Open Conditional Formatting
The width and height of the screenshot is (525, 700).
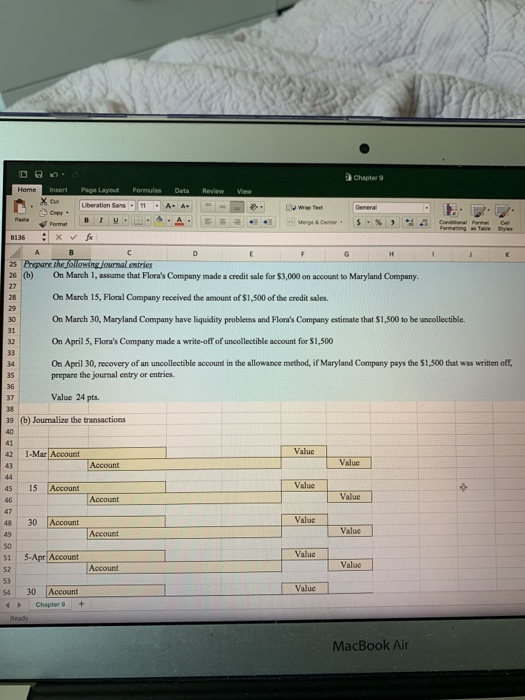pyautogui.click(x=452, y=217)
